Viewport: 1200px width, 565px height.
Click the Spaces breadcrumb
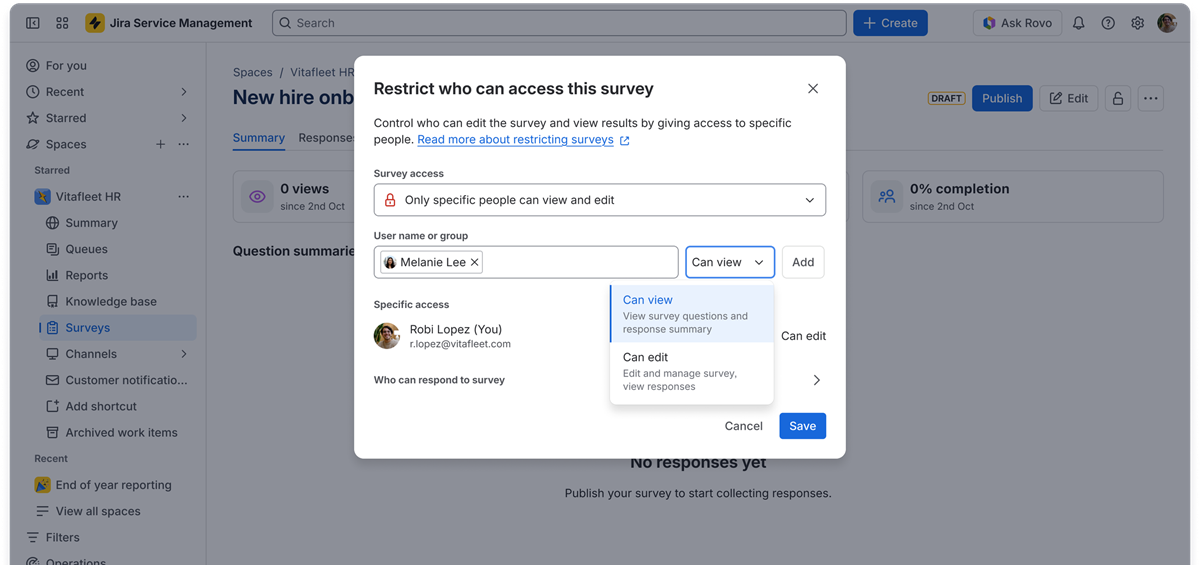pyautogui.click(x=252, y=72)
